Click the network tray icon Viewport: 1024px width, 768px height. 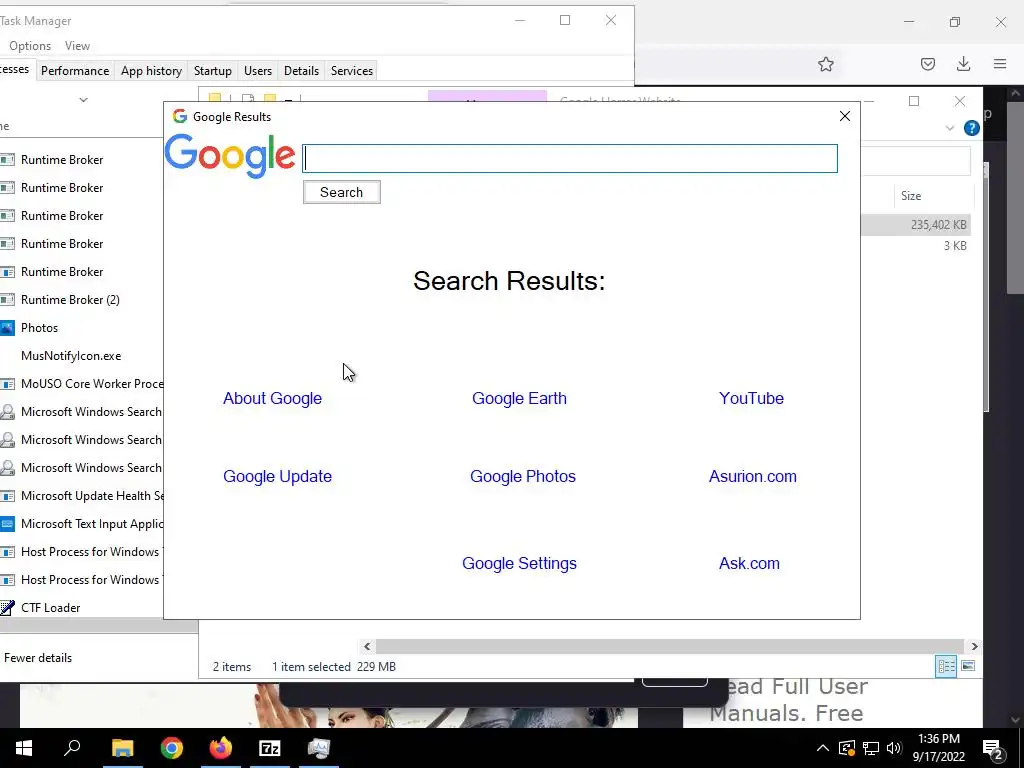pos(871,748)
